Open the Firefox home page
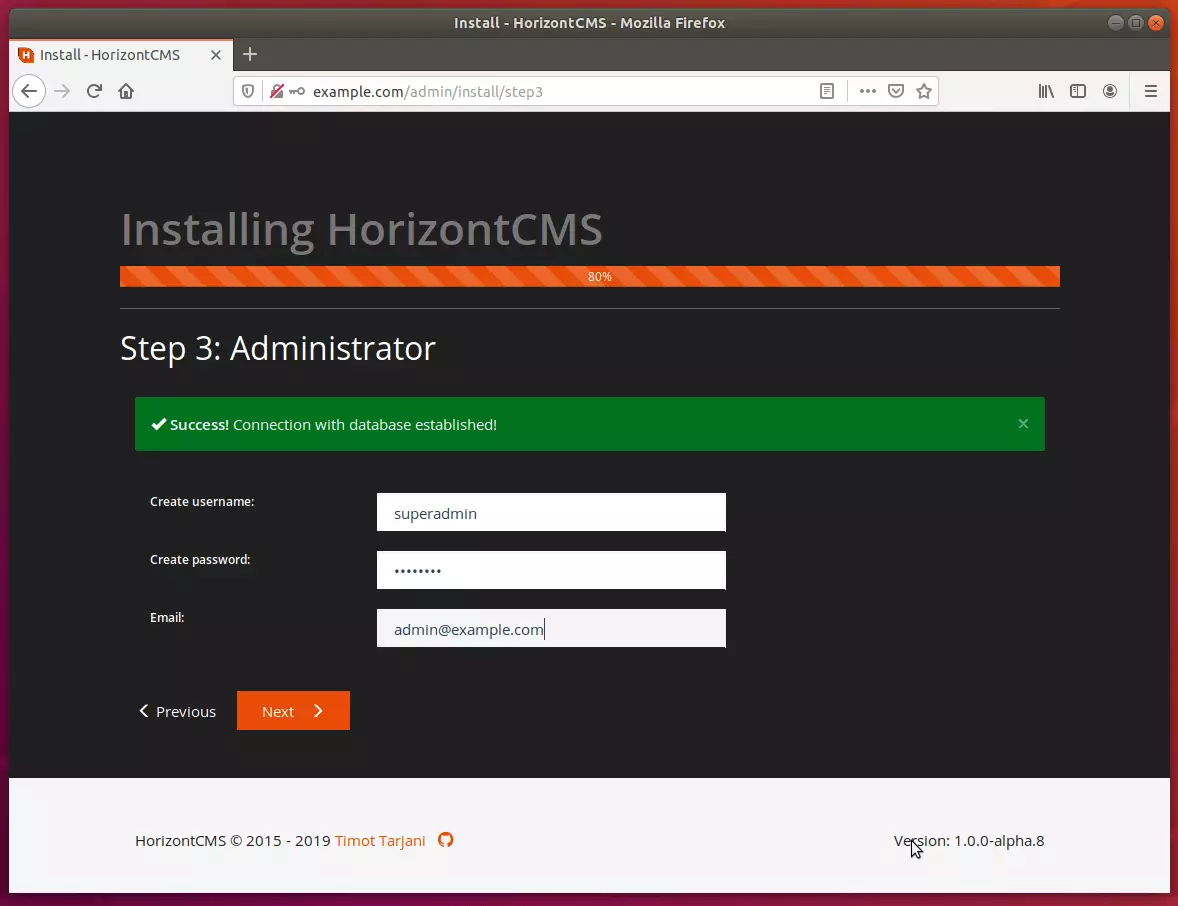Image resolution: width=1178 pixels, height=906 pixels. pos(126,92)
